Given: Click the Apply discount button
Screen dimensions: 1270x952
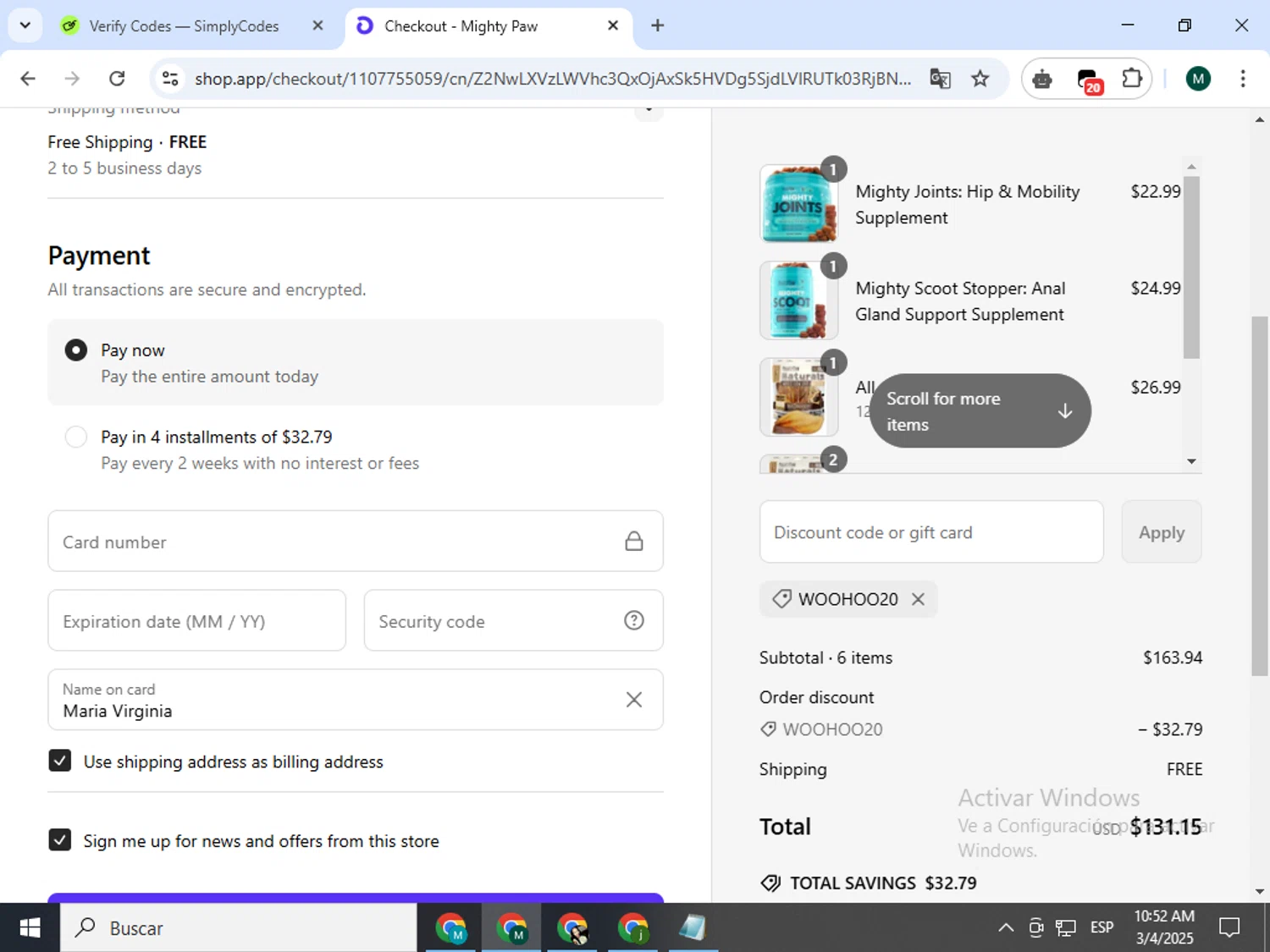Looking at the screenshot, I should (1161, 531).
